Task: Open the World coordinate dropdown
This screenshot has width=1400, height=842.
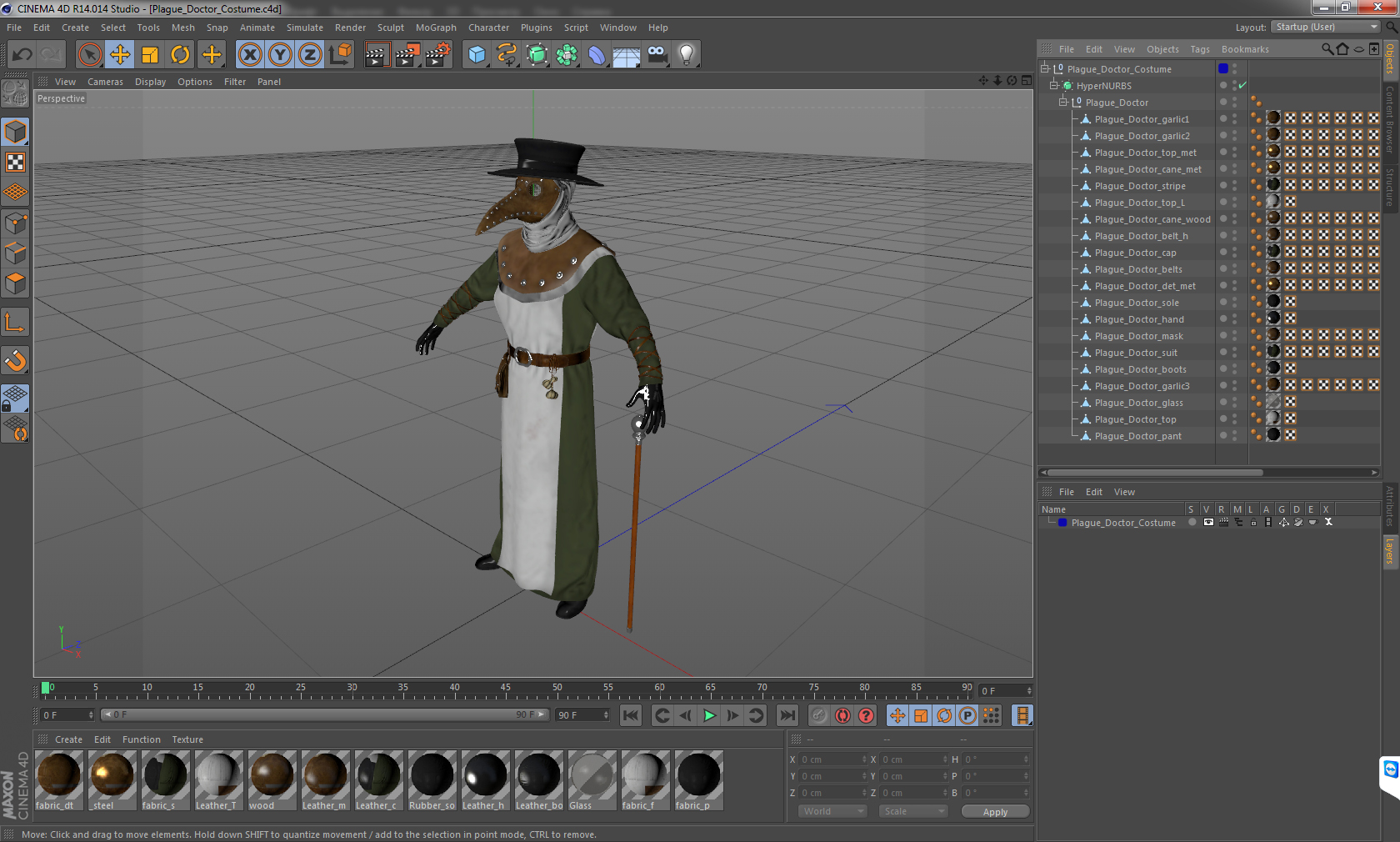Action: (832, 811)
